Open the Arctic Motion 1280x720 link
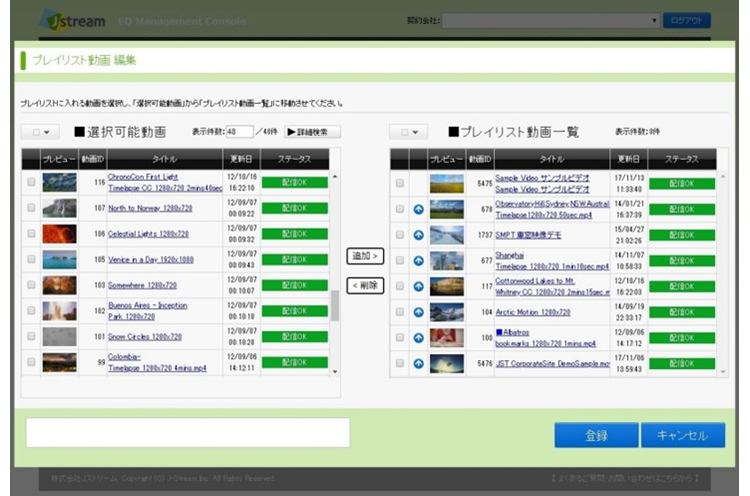The image size is (750, 496). (x=533, y=312)
